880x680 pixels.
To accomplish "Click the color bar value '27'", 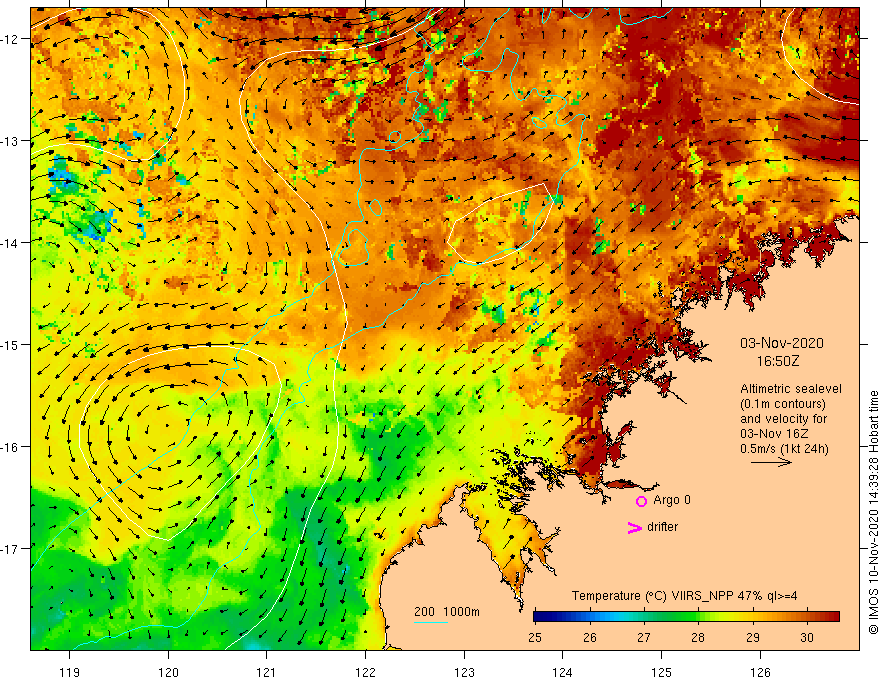I will [644, 637].
